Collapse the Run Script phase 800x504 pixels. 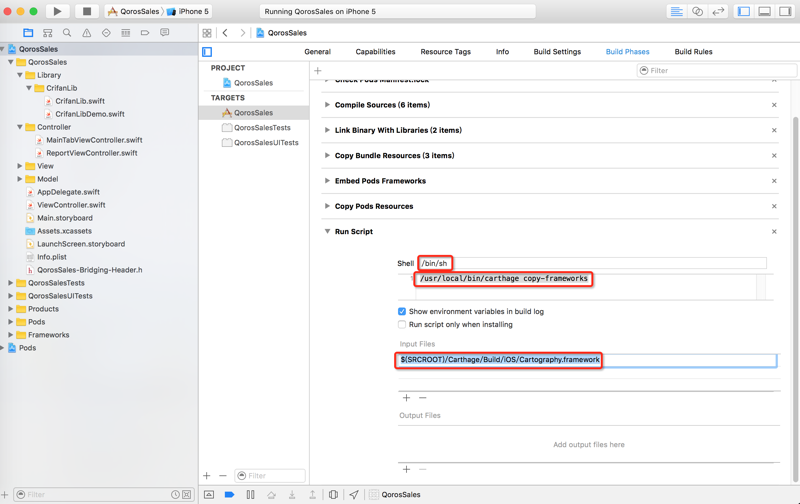[x=327, y=231]
